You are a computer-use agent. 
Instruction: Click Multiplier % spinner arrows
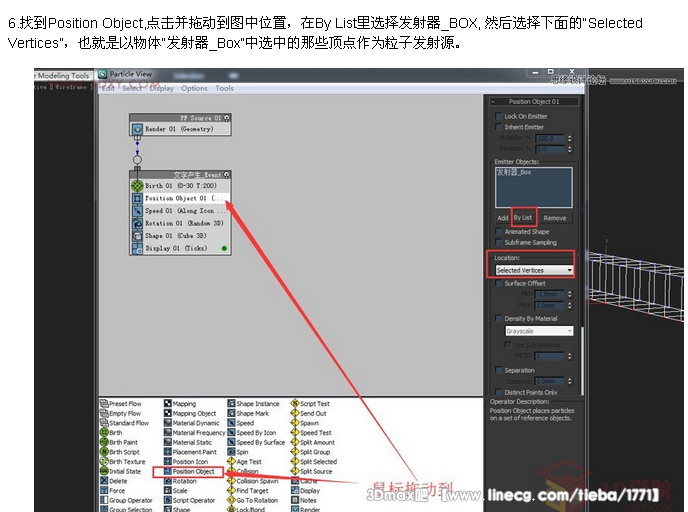570,138
